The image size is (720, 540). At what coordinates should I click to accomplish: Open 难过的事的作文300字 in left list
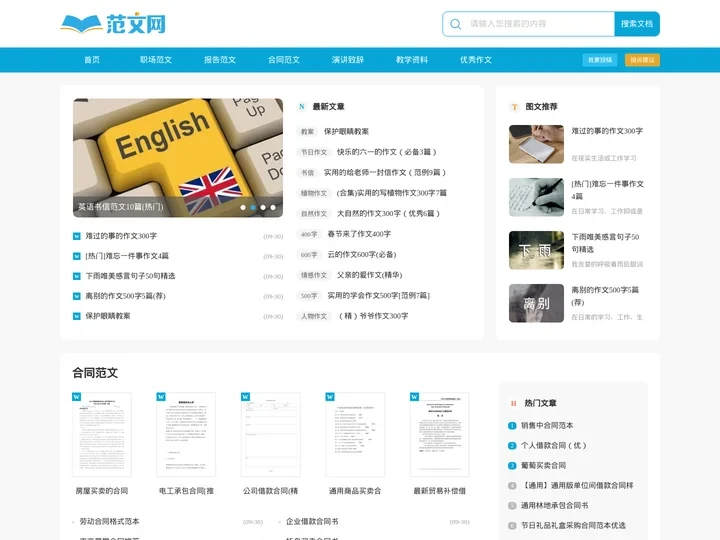point(121,236)
